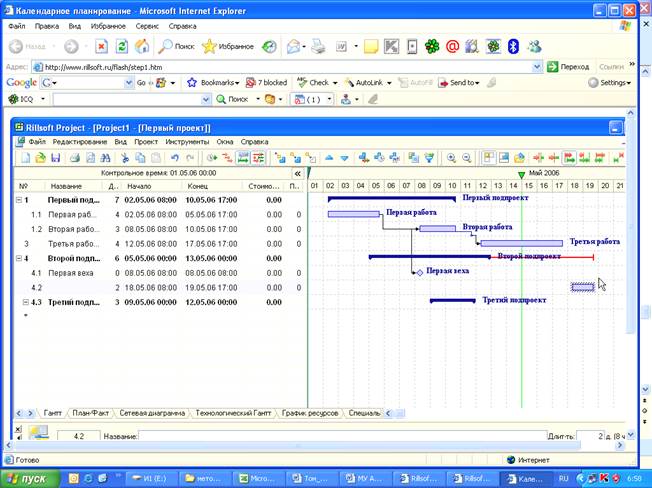Collapse table panel with the « button
The width and height of the screenshot is (652, 488).
[x=297, y=174]
